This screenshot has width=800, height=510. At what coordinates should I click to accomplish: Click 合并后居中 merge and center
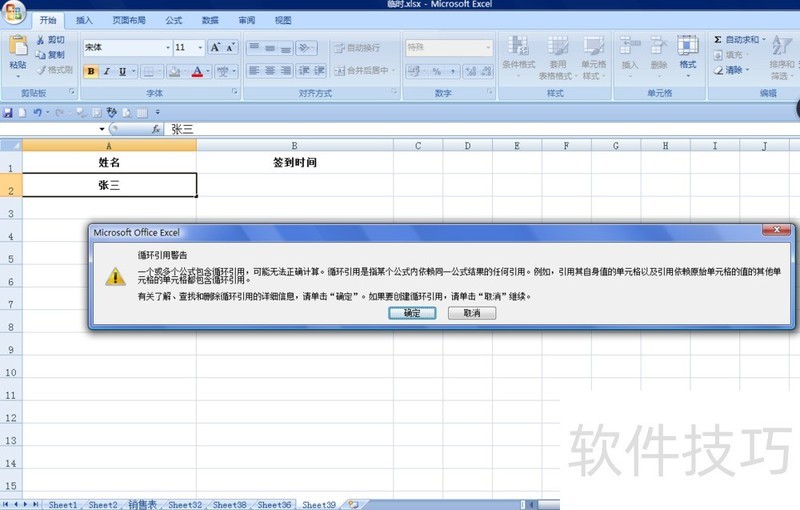(x=362, y=70)
